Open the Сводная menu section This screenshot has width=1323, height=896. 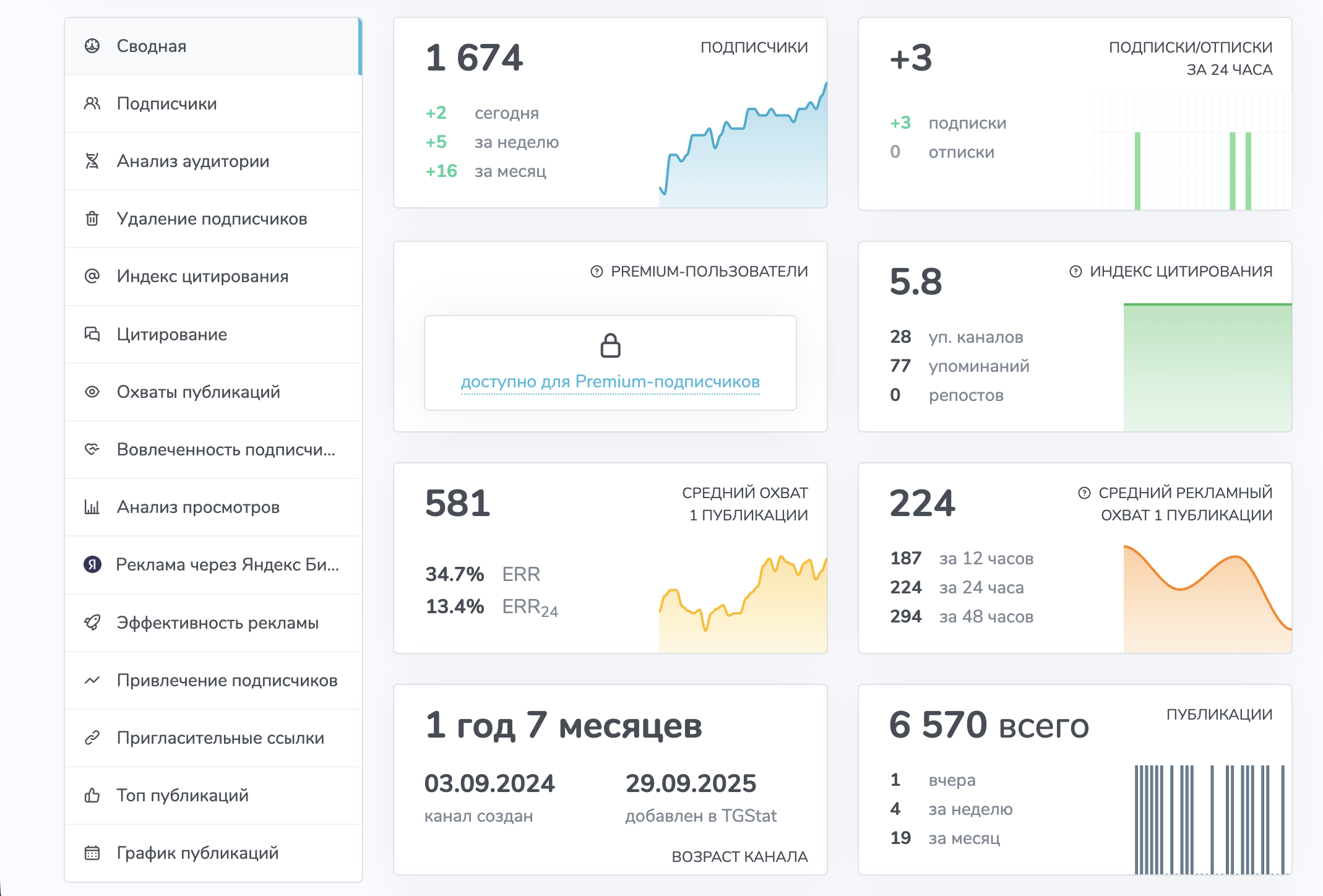coord(151,46)
